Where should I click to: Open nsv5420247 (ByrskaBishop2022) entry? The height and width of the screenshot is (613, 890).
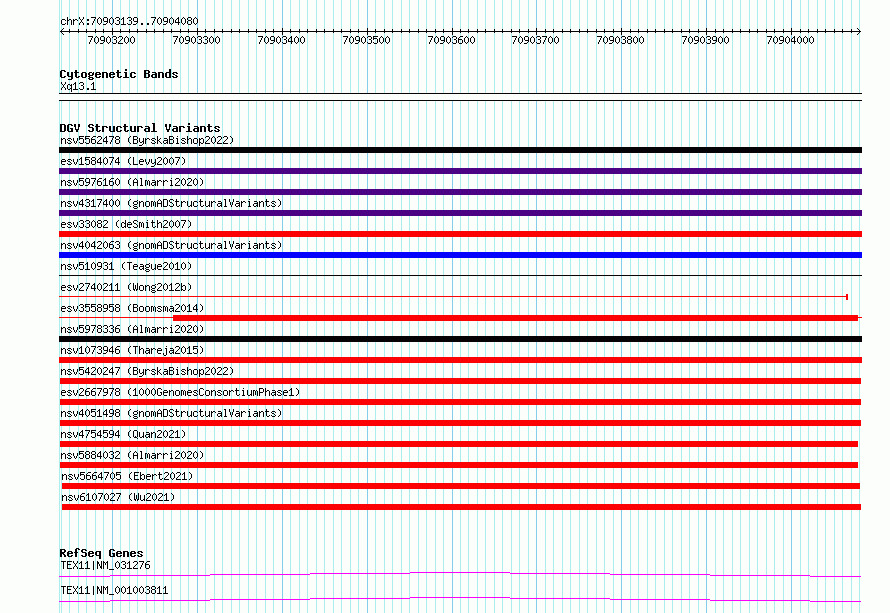point(147,371)
